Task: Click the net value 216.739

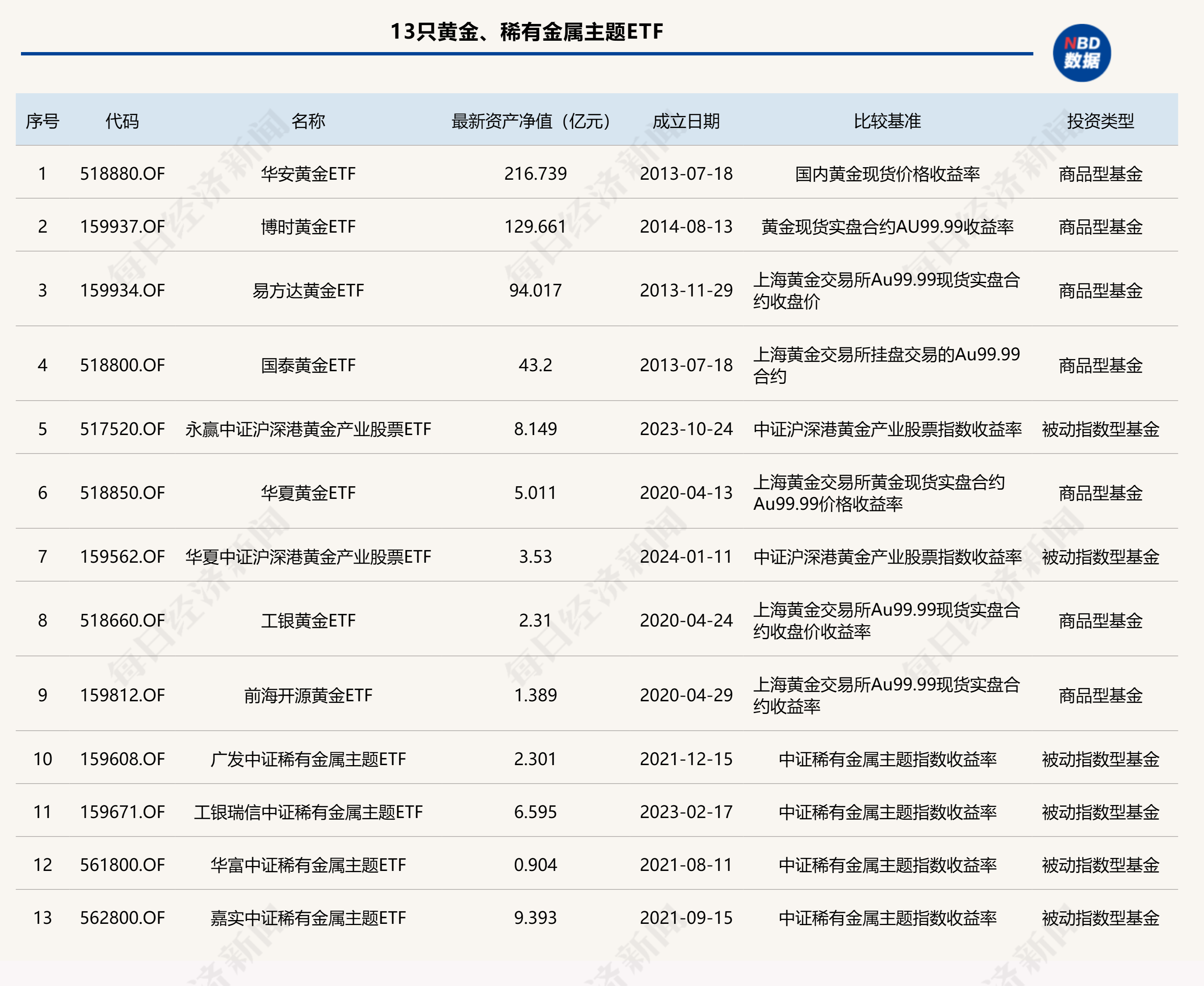Action: pos(535,174)
